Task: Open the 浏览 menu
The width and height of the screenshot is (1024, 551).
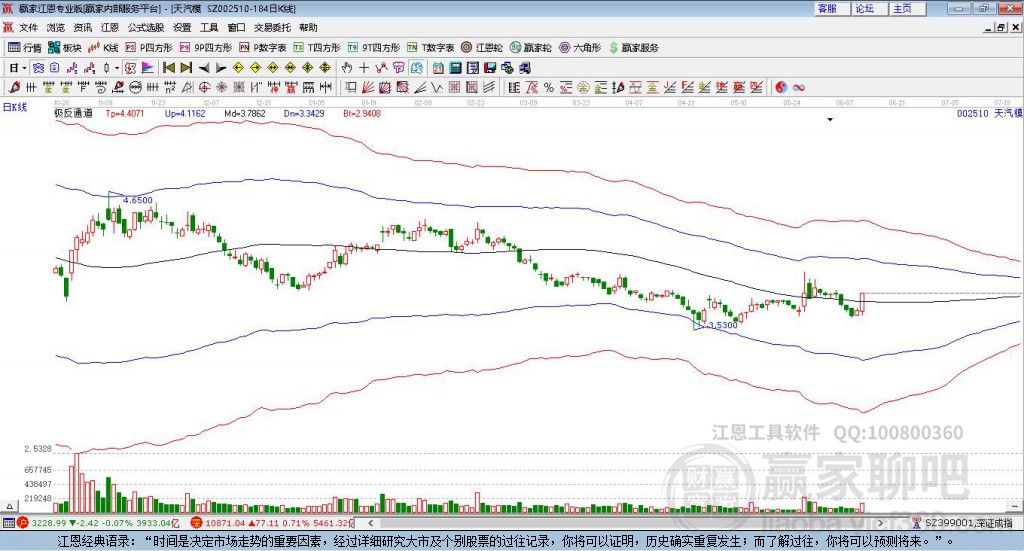Action: [56, 27]
